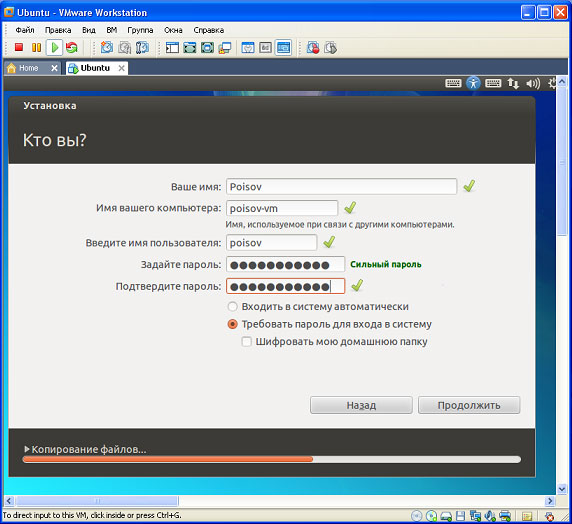This screenshot has width=572, height=524.
Task: Click the green Power On play icon
Action: (x=55, y=47)
